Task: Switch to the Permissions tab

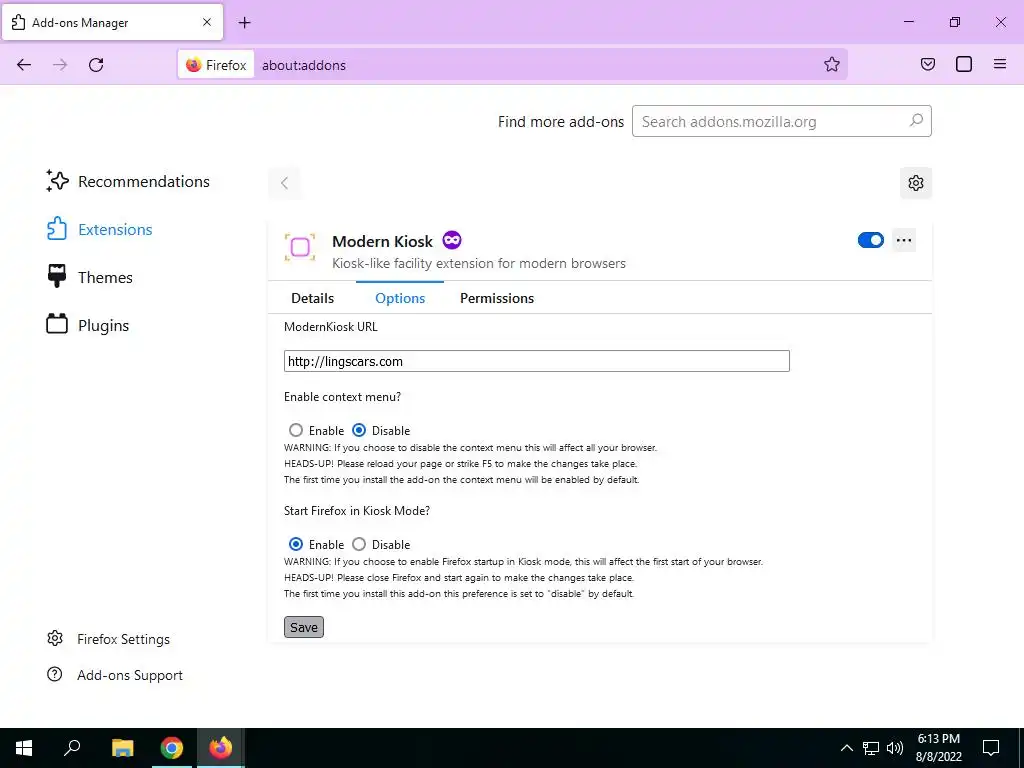Action: [x=497, y=298]
